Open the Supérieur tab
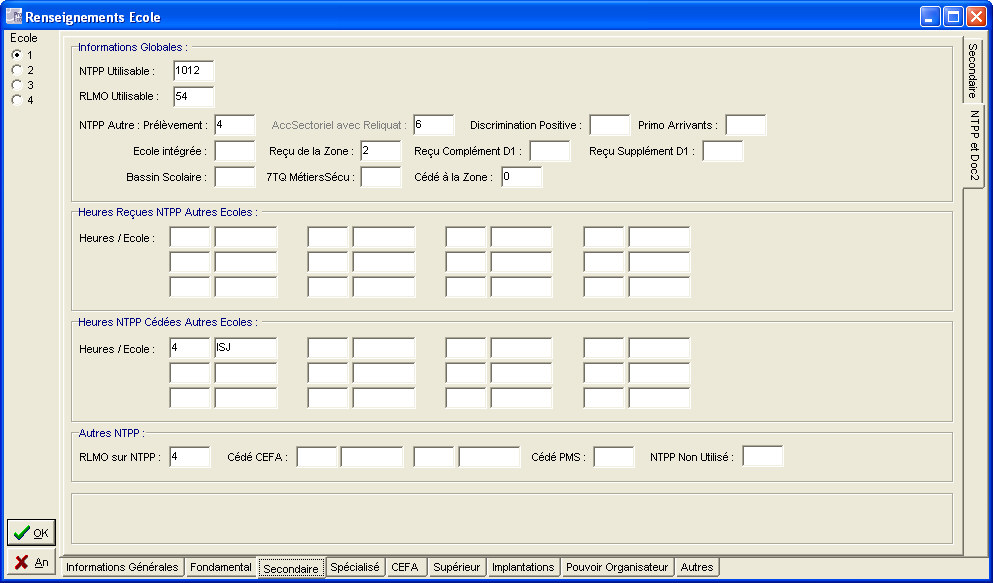The height and width of the screenshot is (583, 993). coord(456,567)
